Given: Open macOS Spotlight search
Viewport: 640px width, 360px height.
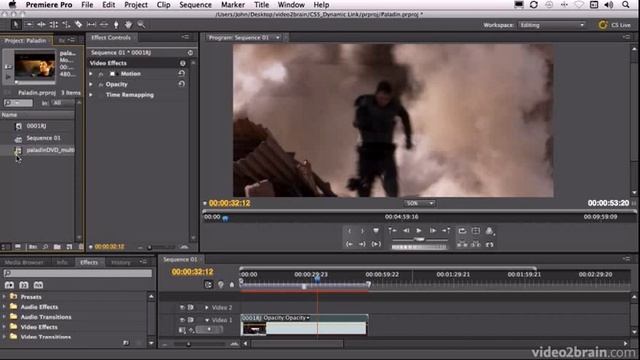Looking at the screenshot, I should [626, 5].
